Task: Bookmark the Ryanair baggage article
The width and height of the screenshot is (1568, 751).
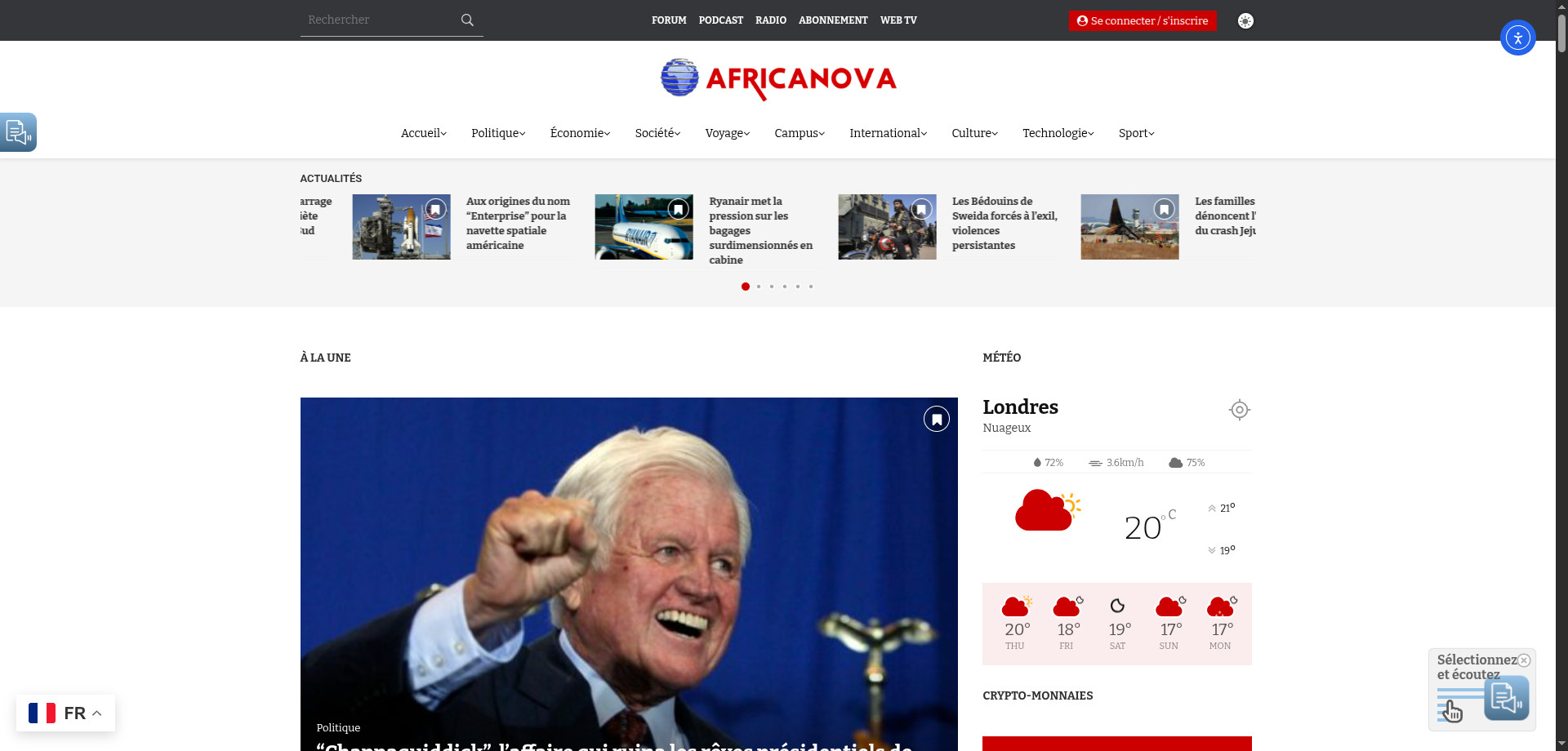Action: coord(678,210)
